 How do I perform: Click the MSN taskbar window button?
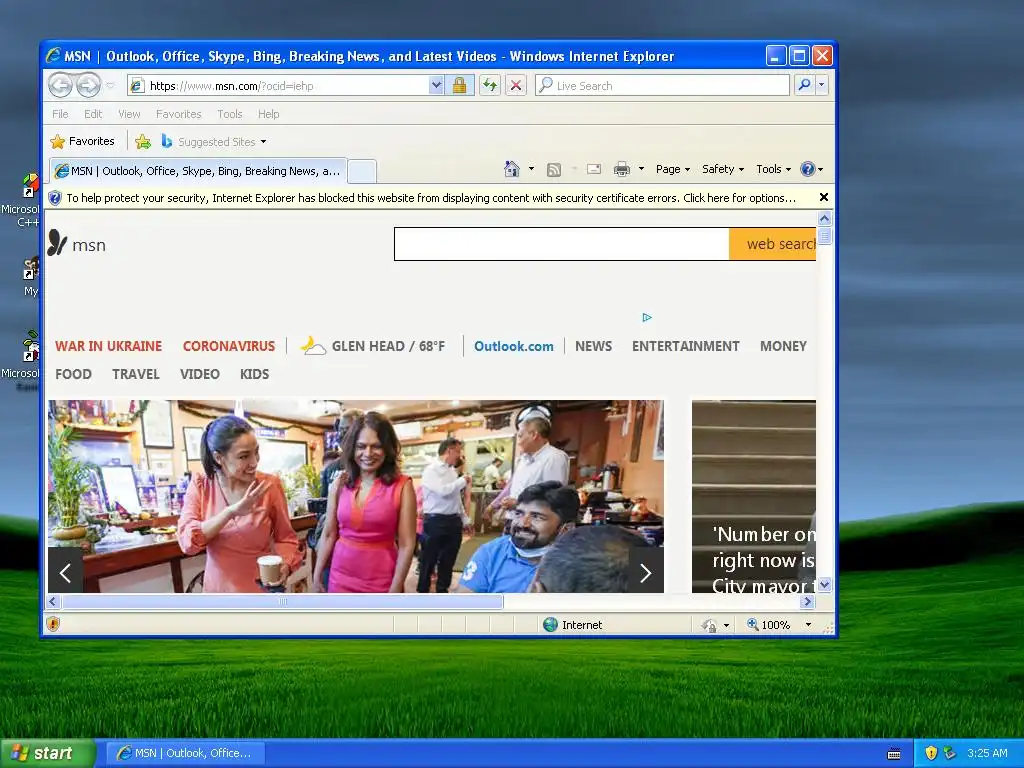click(185, 753)
